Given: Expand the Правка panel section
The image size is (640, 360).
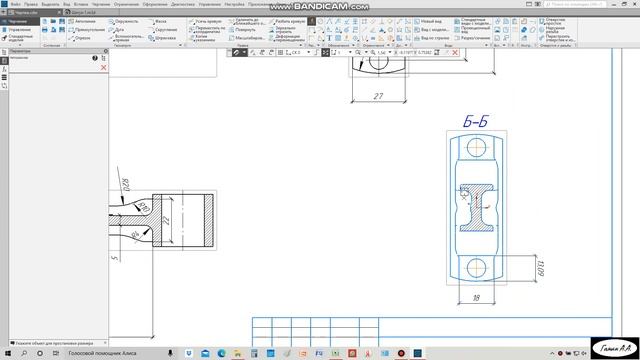Looking at the screenshot, I should (x=300, y=45).
